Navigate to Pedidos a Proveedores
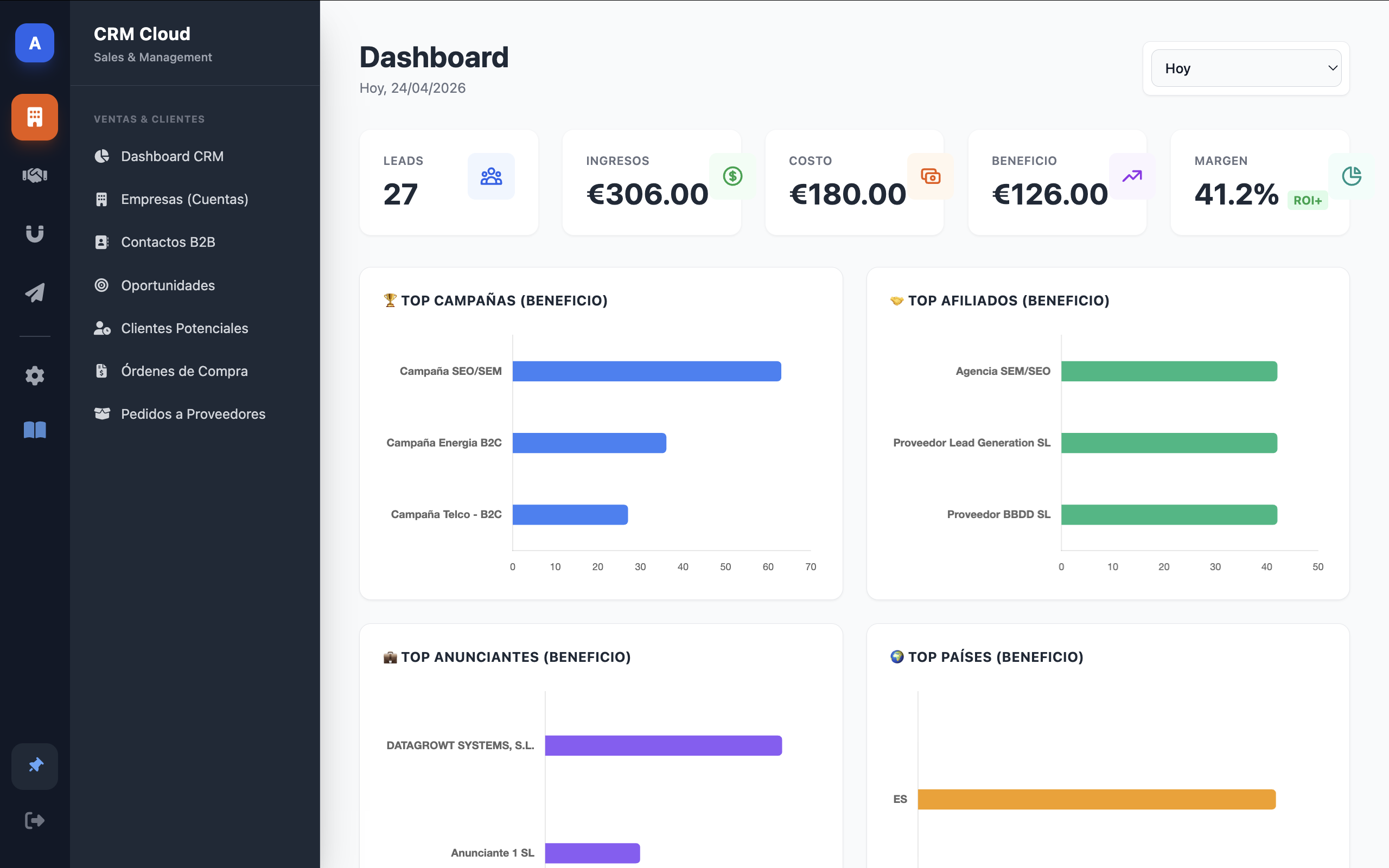This screenshot has width=1389, height=868. [193, 413]
